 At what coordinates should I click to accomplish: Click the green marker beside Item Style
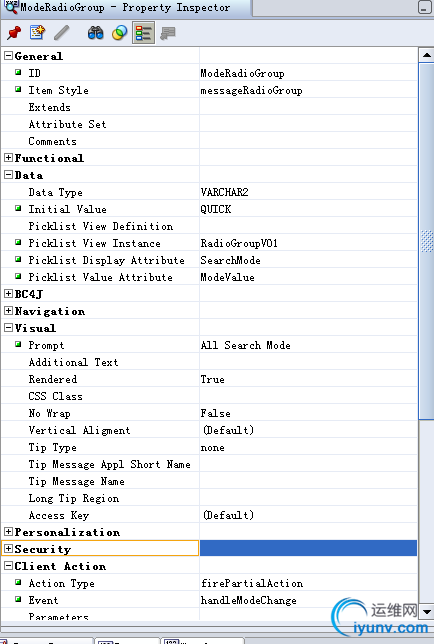(x=18, y=89)
